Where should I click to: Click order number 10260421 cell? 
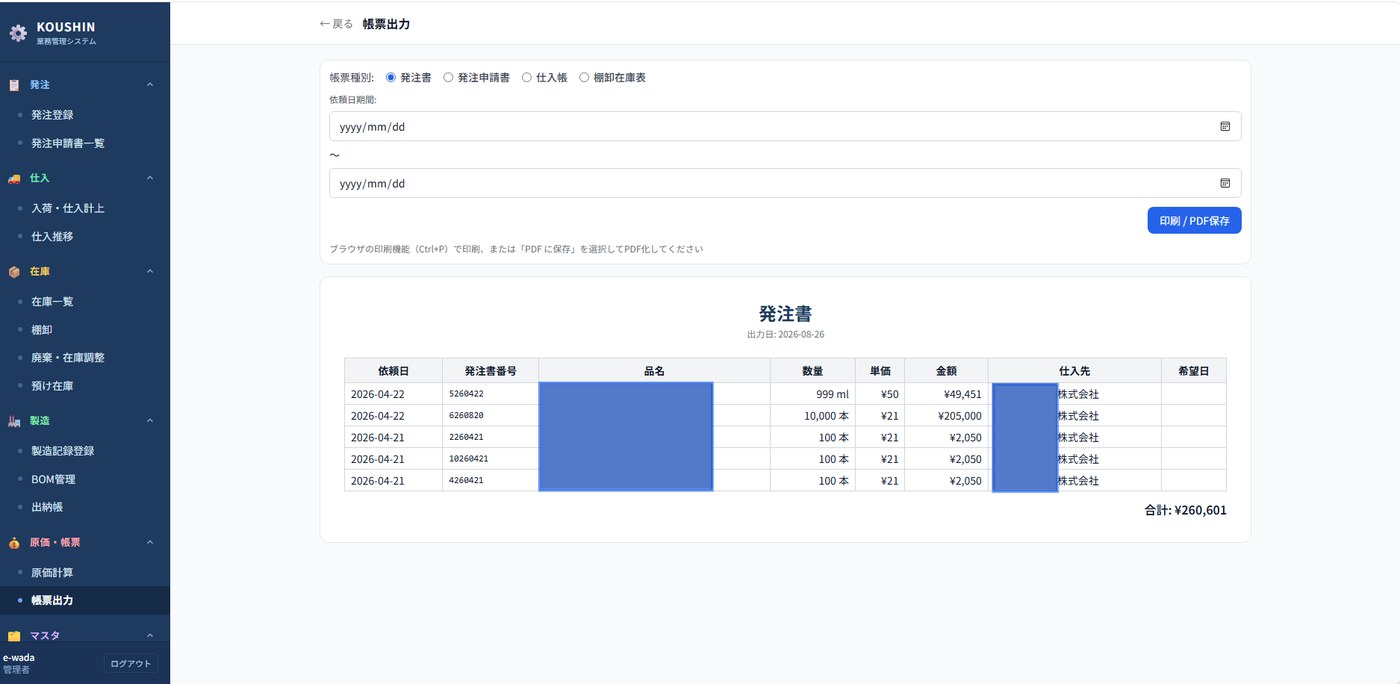[x=490, y=459]
